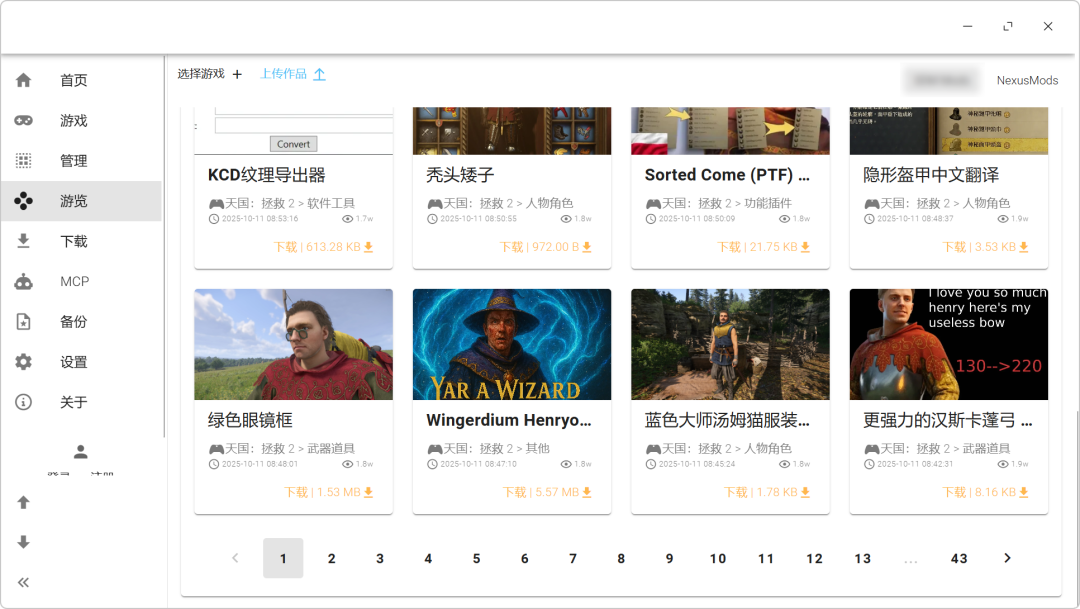This screenshot has width=1080, height=609.
Task: Select the blurred source tab beside NexusMods
Action: (942, 81)
